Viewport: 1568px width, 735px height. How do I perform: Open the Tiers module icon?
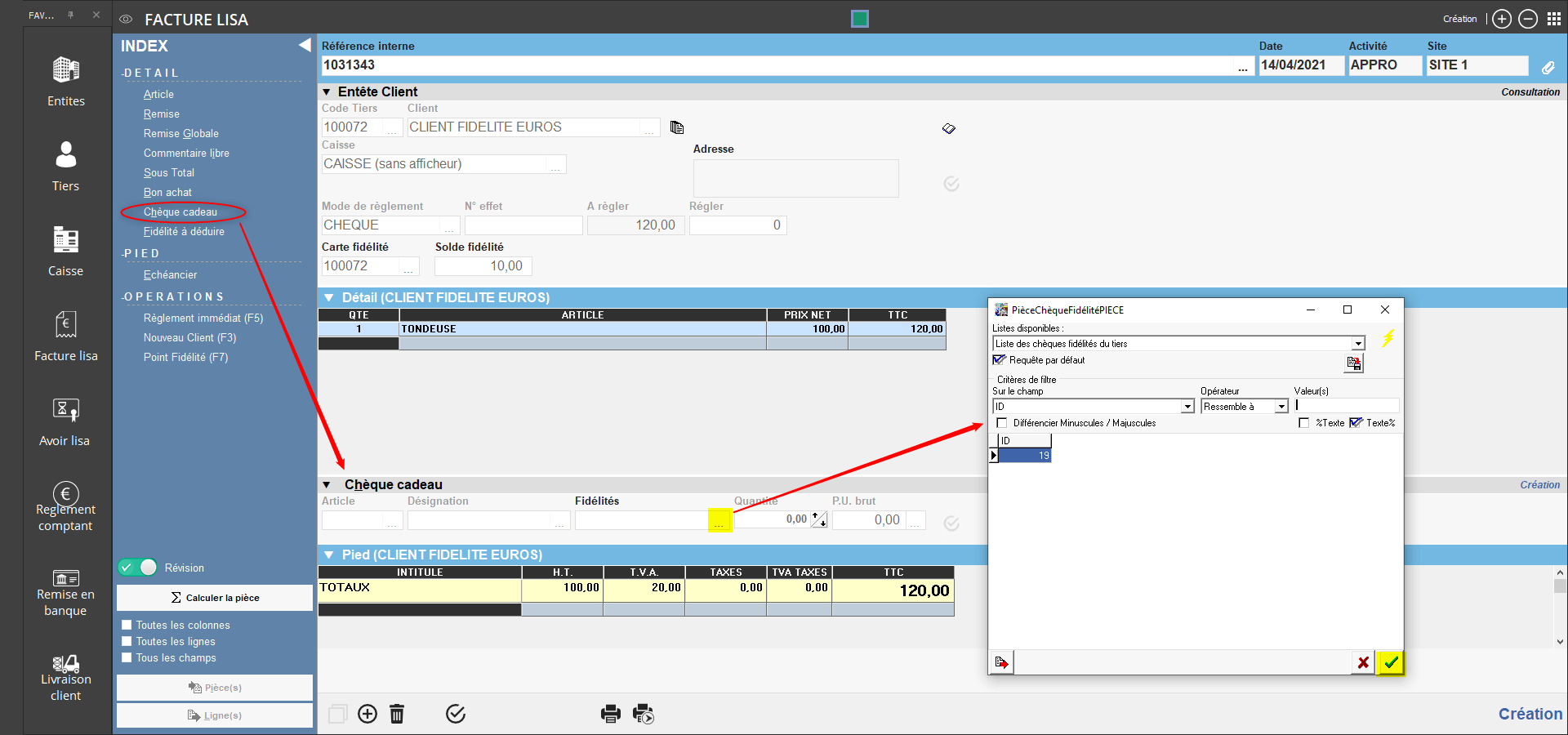click(65, 167)
